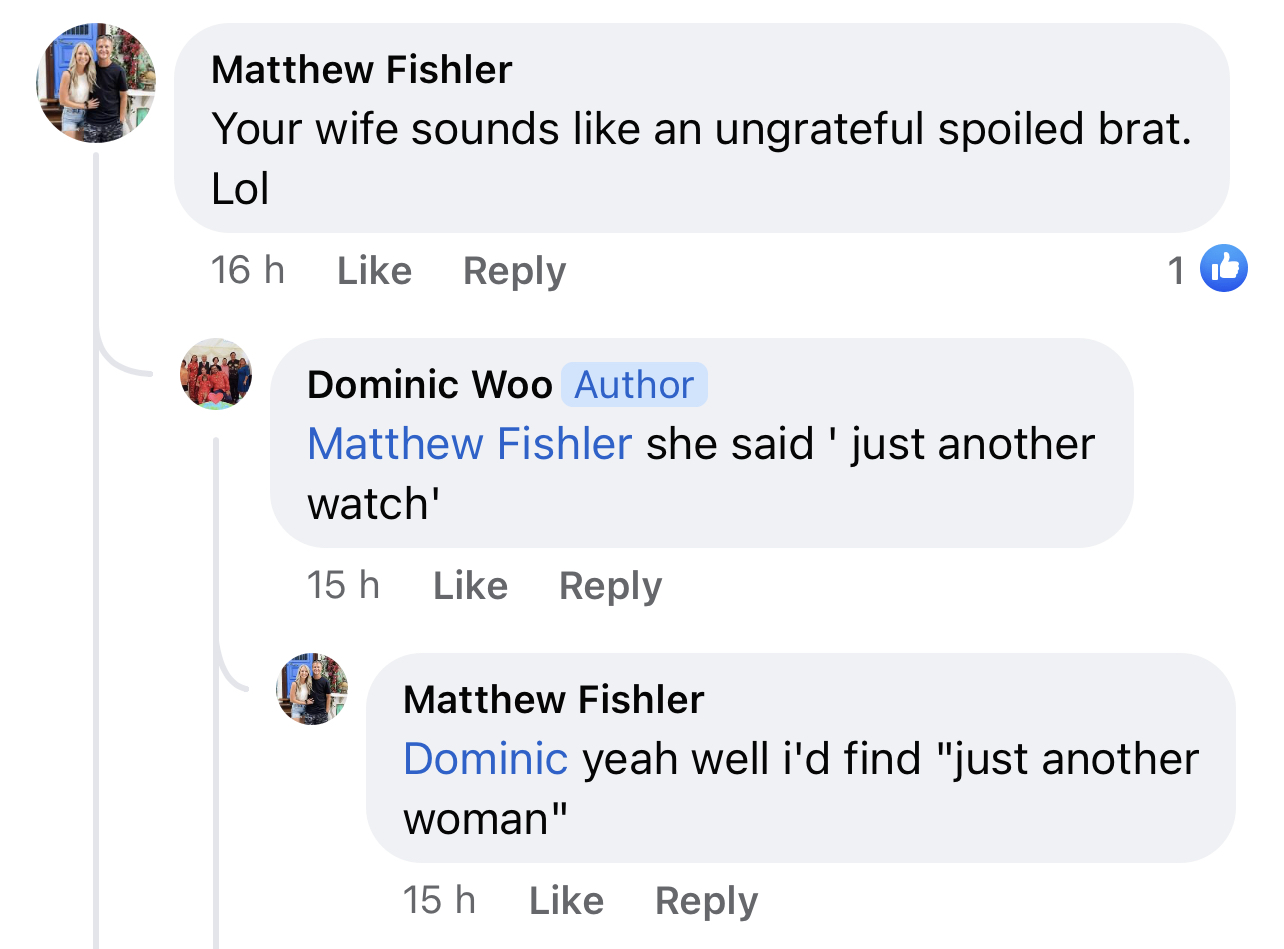Open Dominic Woo's profile picture

(216, 374)
